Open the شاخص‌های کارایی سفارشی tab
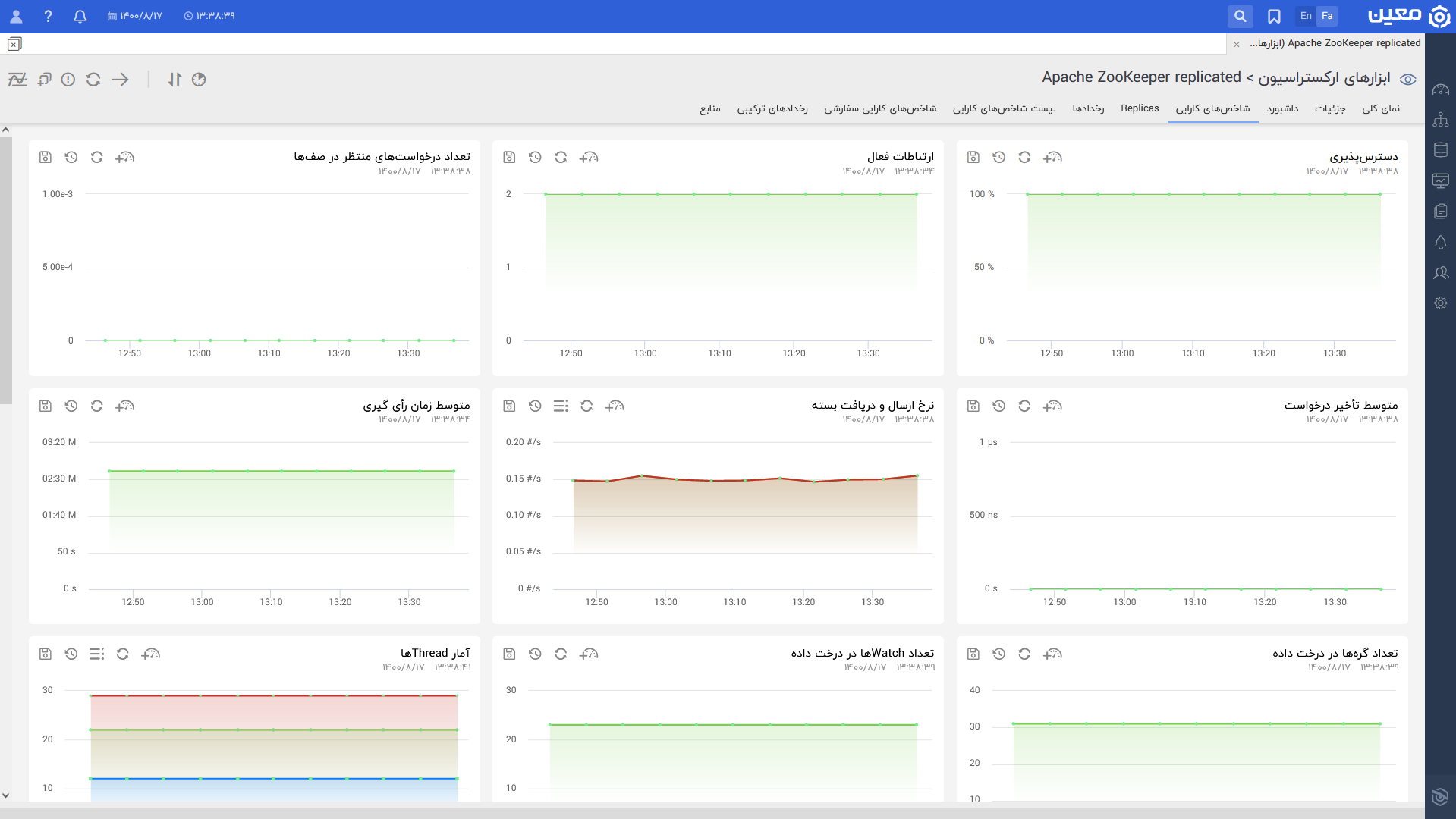 click(x=880, y=108)
